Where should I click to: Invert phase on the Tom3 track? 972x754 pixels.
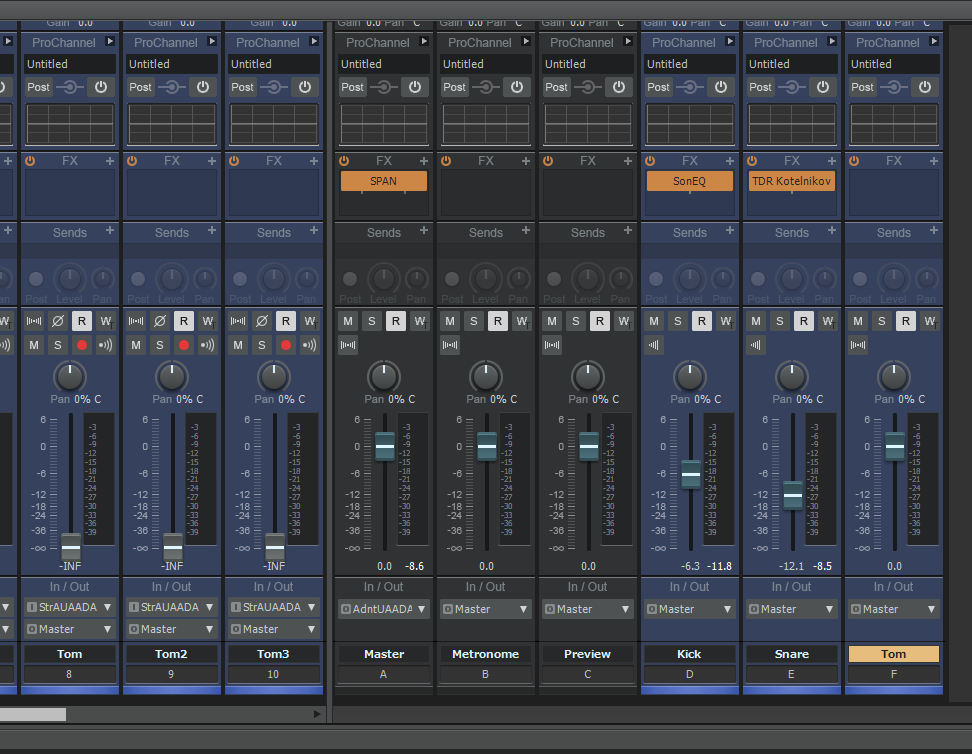pyautogui.click(x=261, y=321)
